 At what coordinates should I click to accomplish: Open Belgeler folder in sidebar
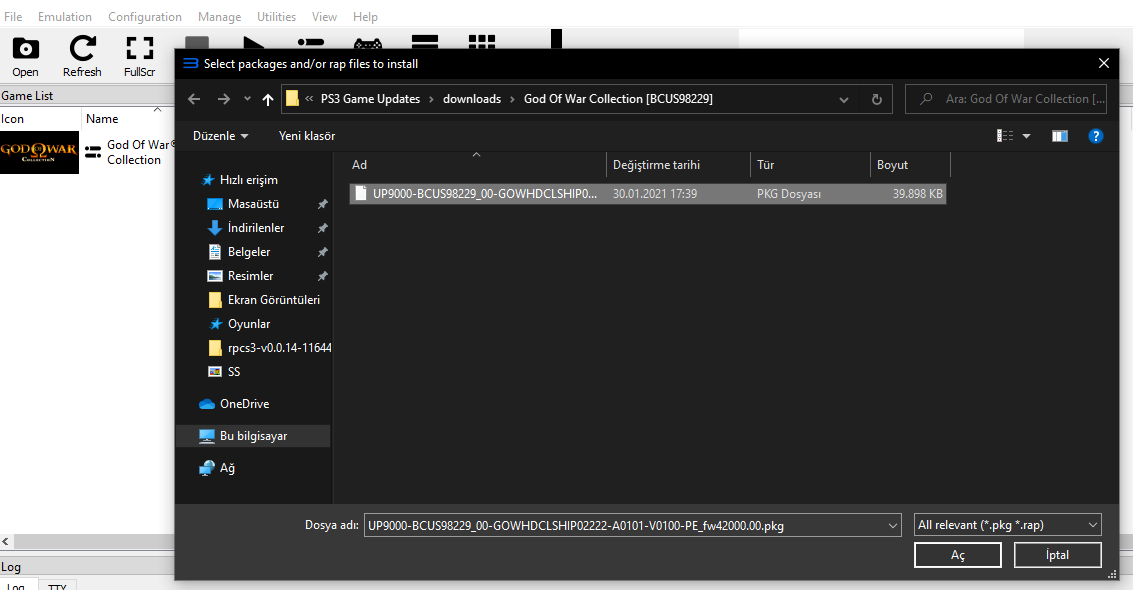(249, 251)
